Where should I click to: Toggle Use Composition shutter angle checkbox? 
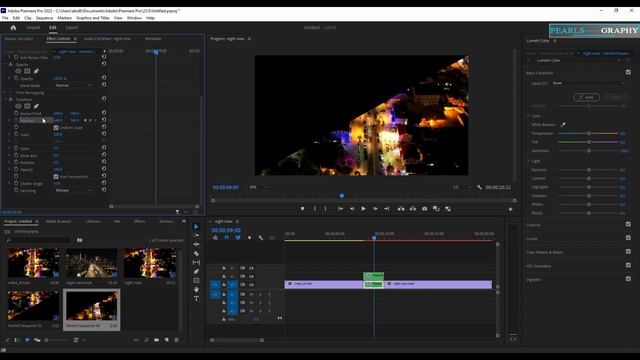[x=56, y=176]
